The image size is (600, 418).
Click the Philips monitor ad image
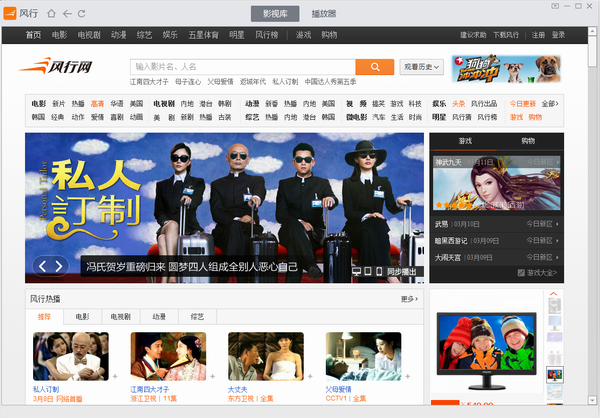click(486, 351)
